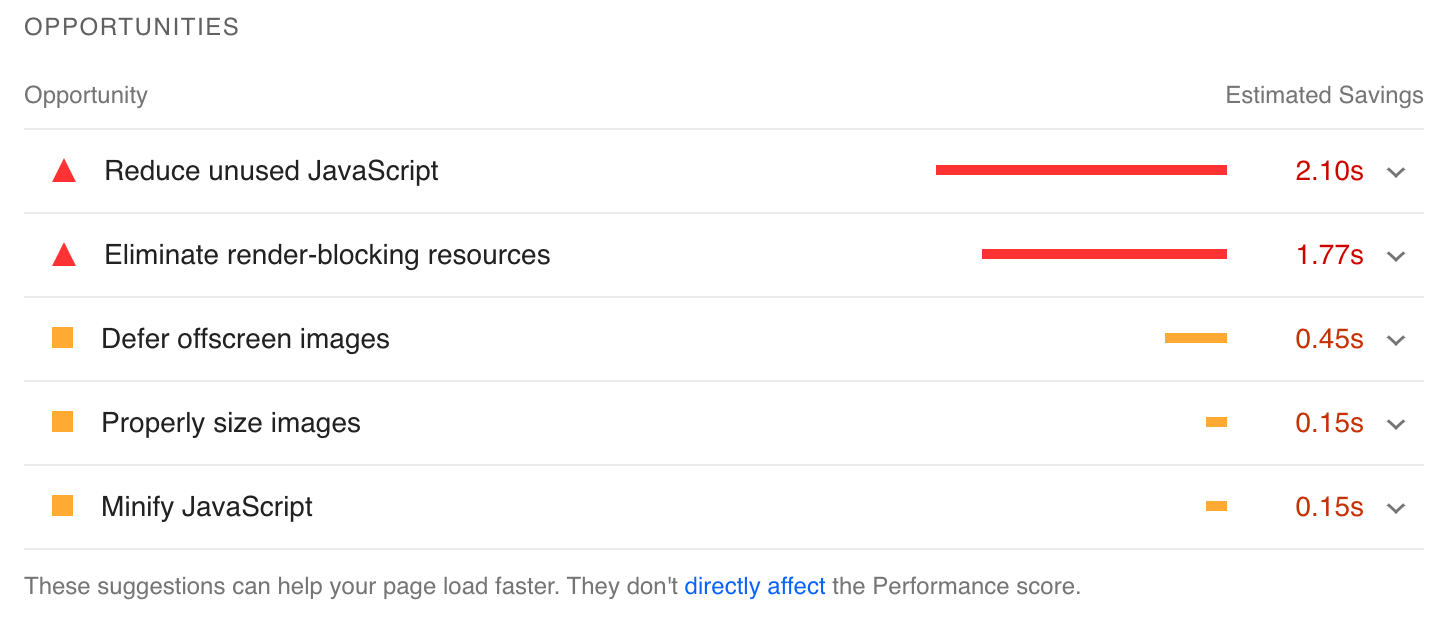Viewport: 1447px width, 619px height.
Task: Select the orange square icon beside Defer offscreen images
Action: click(x=64, y=338)
